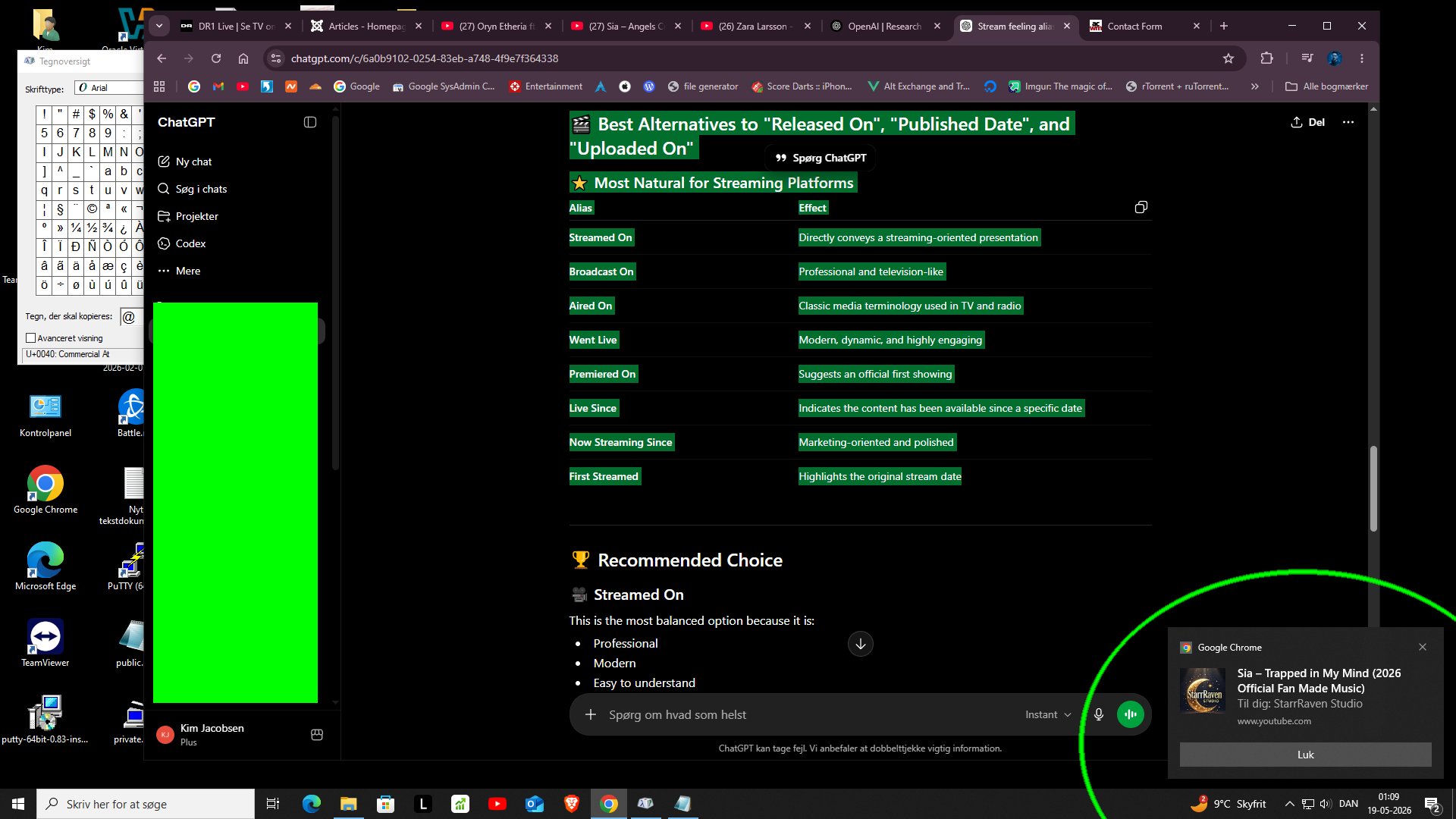Image resolution: width=1456 pixels, height=819 pixels.
Task: Open the conversation options three-dot menu
Action: (1348, 122)
